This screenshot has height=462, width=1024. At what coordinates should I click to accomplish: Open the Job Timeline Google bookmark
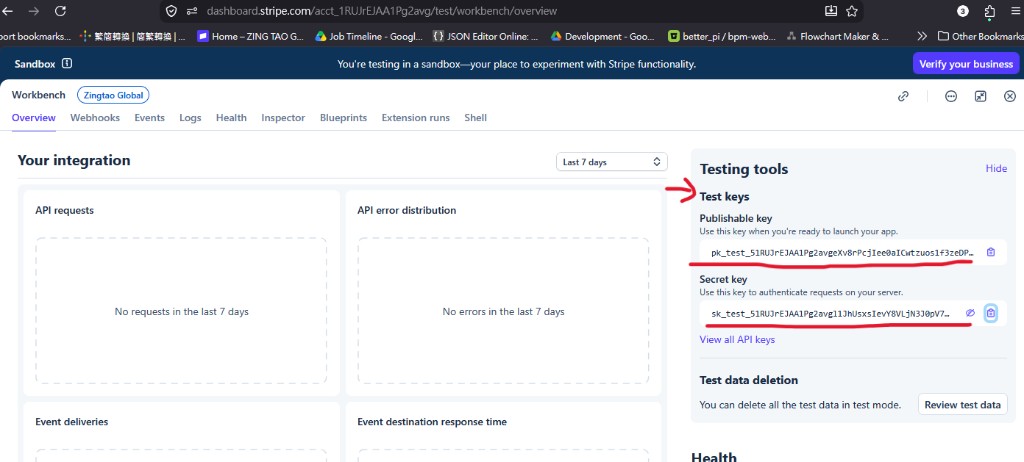[369, 37]
